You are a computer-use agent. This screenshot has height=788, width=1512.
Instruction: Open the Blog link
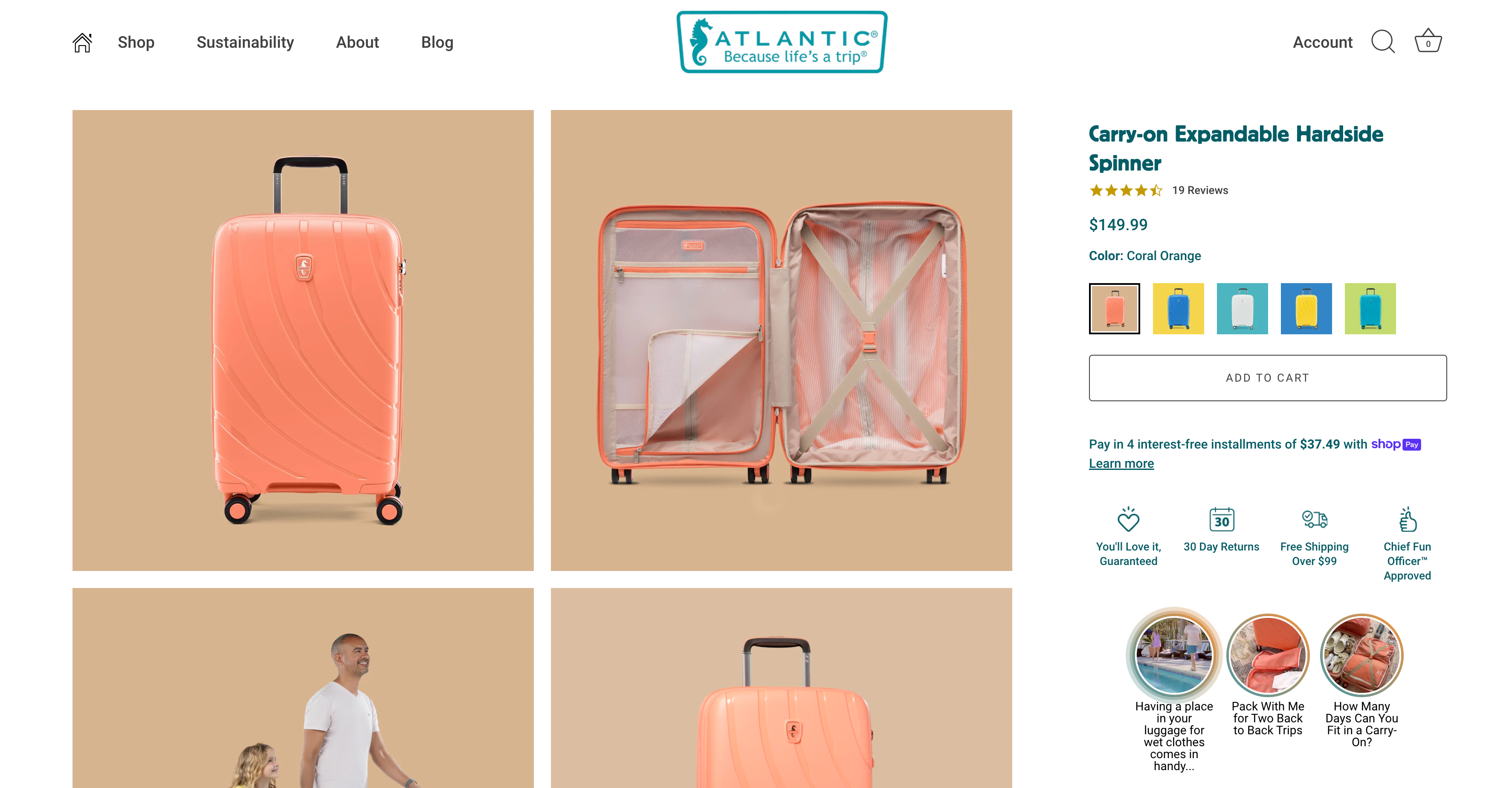pos(437,42)
